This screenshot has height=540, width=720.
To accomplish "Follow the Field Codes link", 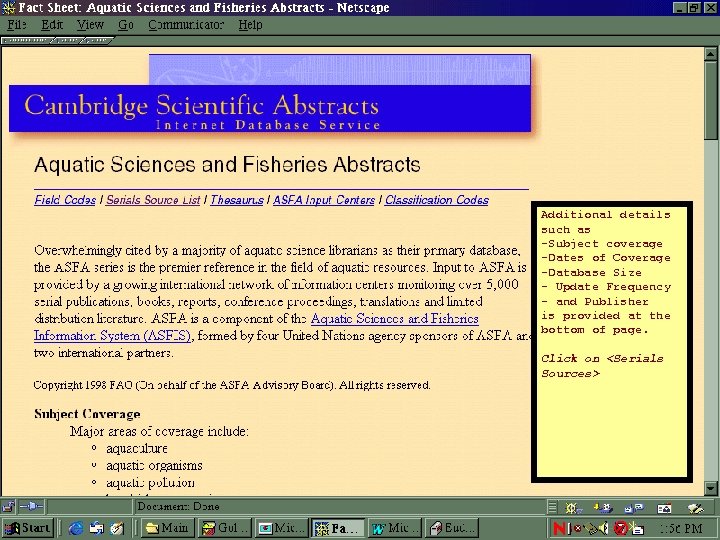I will point(65,200).
